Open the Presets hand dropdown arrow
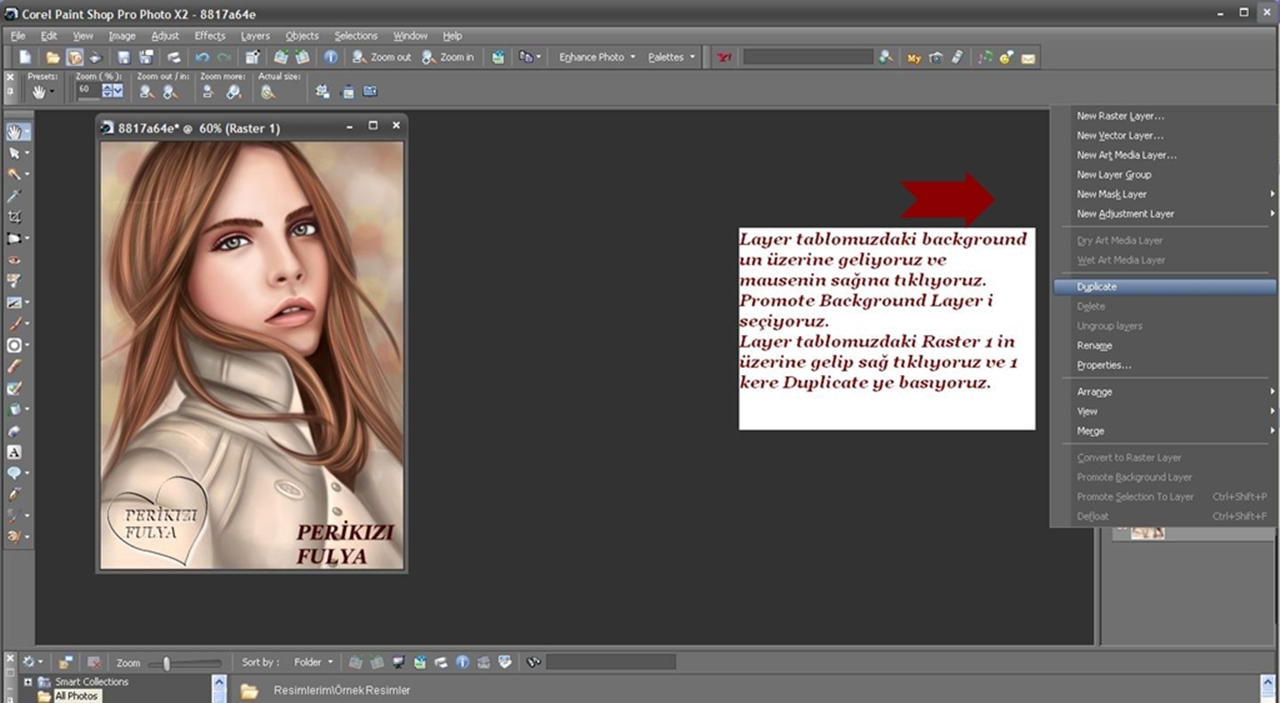This screenshot has width=1280, height=703. coord(53,92)
